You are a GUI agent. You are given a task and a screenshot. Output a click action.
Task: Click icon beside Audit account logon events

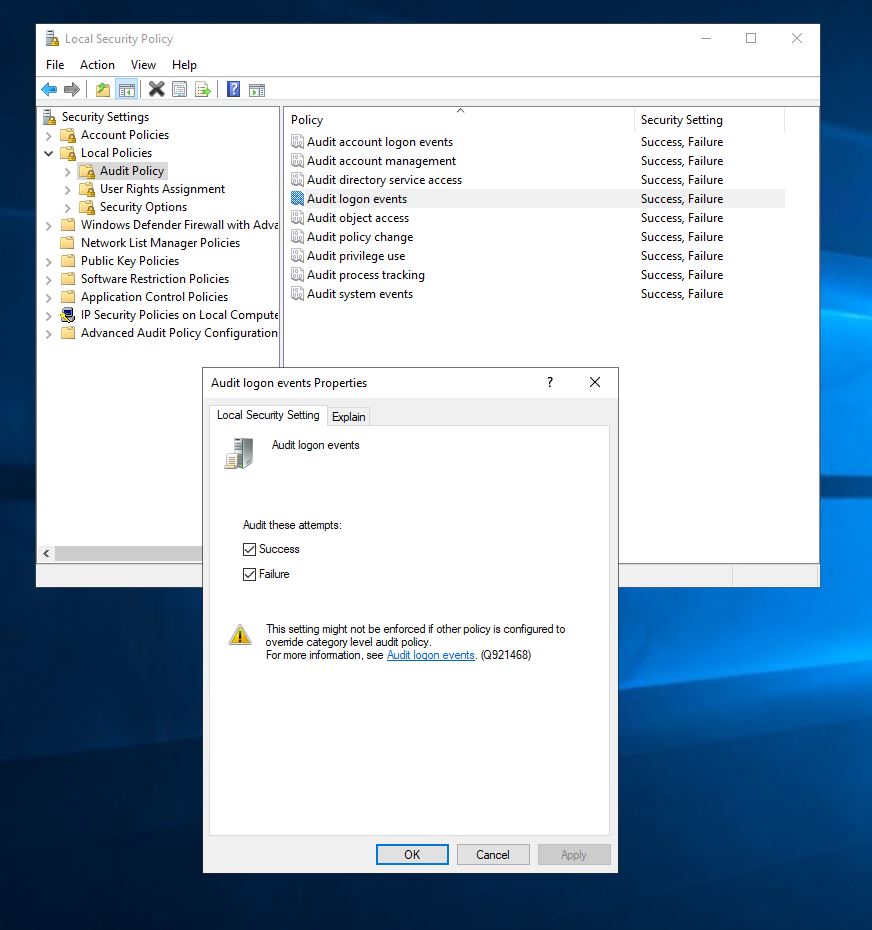[x=297, y=142]
